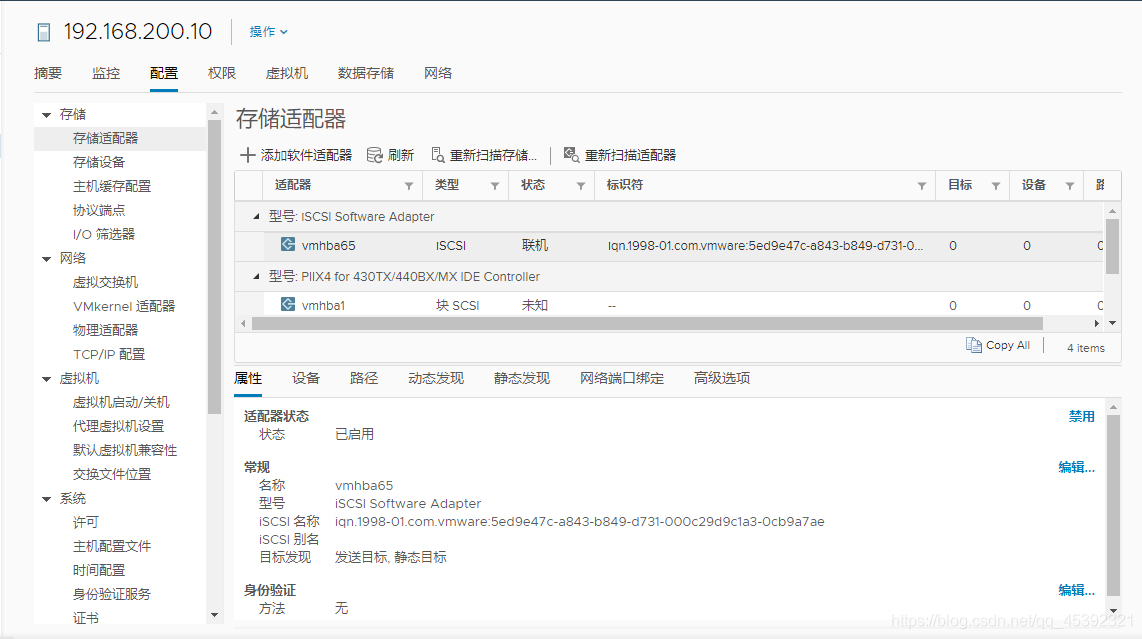Open the 操作 actions dropdown
The height and width of the screenshot is (639, 1142).
tap(268, 31)
